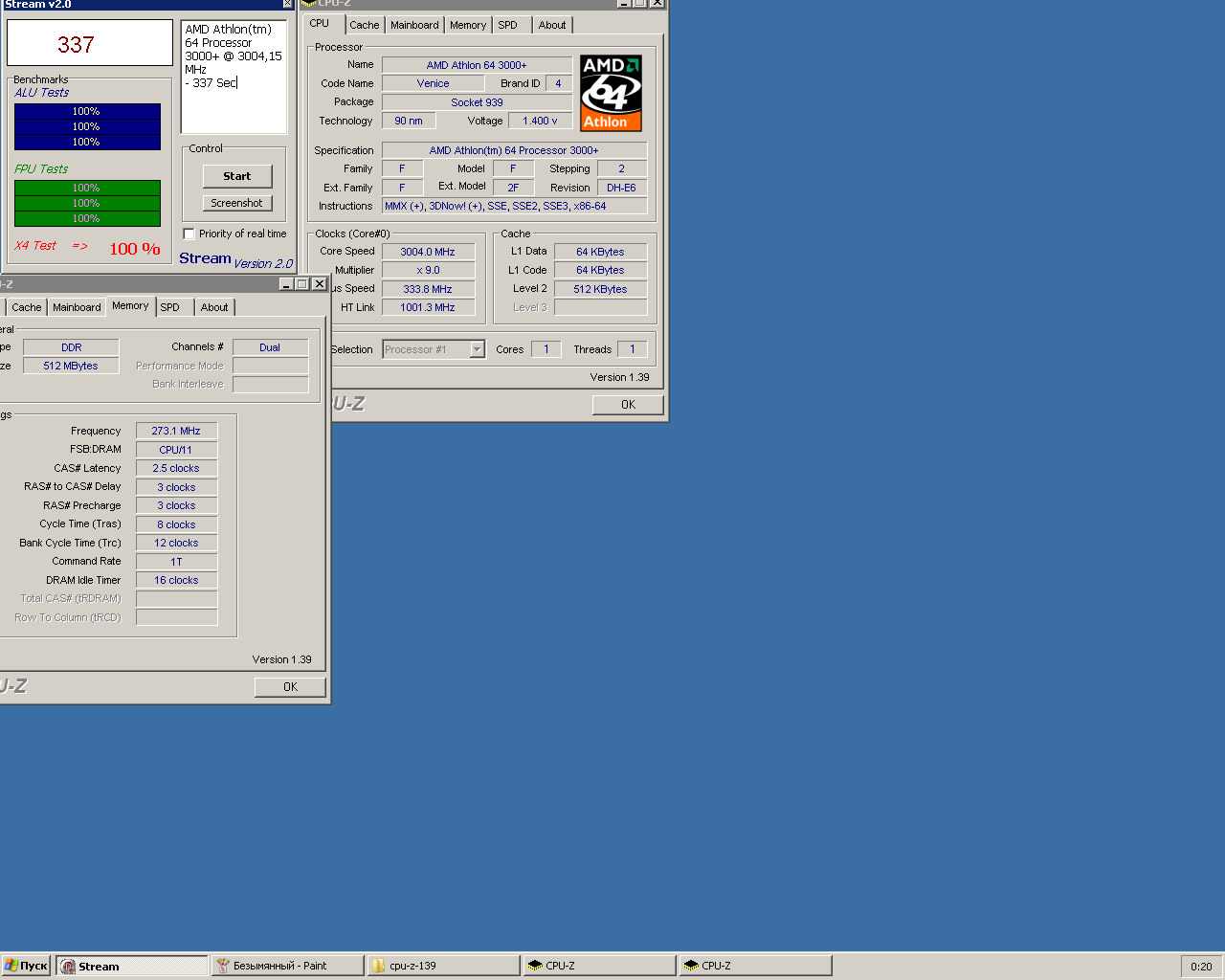The image size is (1225, 980).
Task: Click the Multiplier x 9.0 value
Action: (428, 270)
